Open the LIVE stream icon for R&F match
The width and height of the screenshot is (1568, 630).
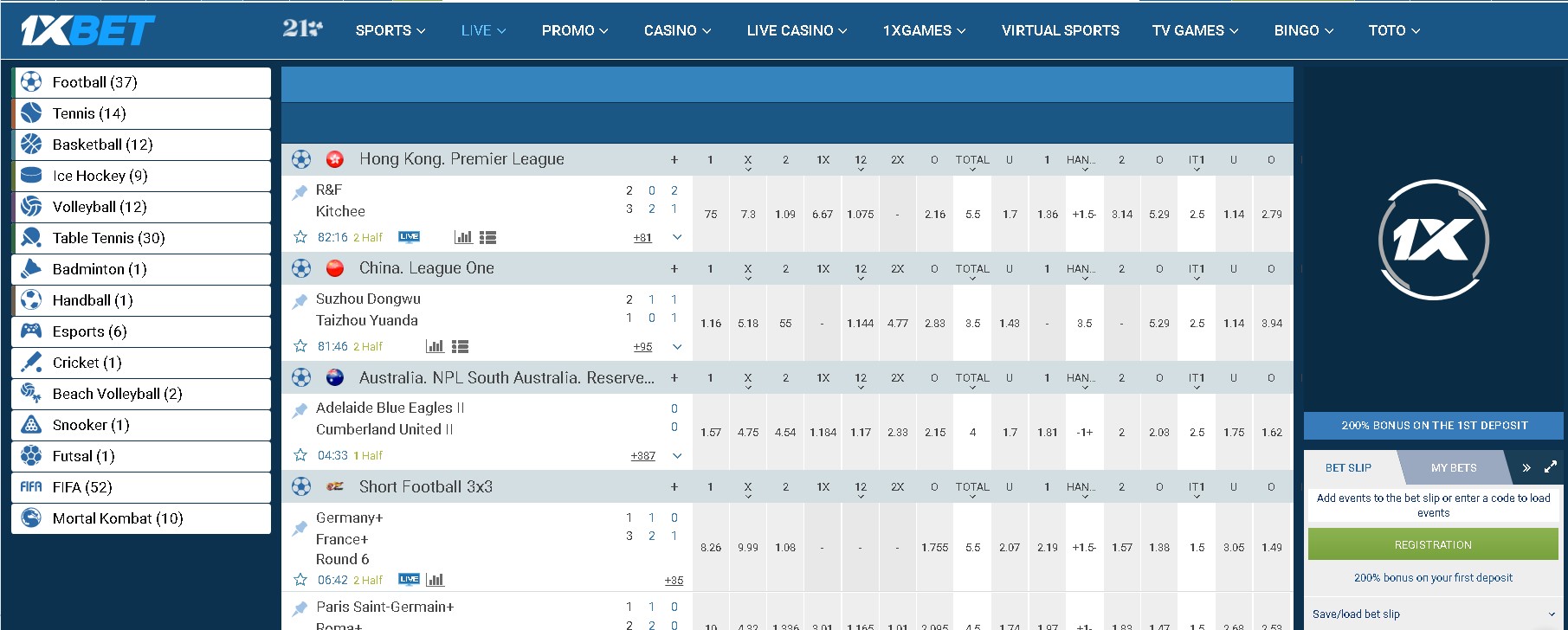[x=410, y=237]
